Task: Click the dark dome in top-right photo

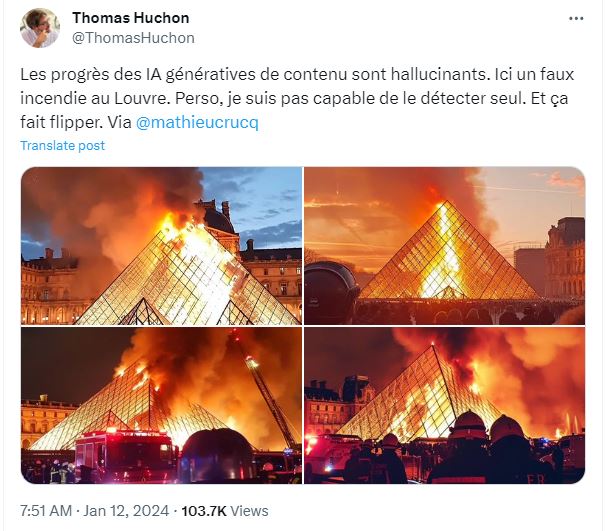Action: point(330,292)
